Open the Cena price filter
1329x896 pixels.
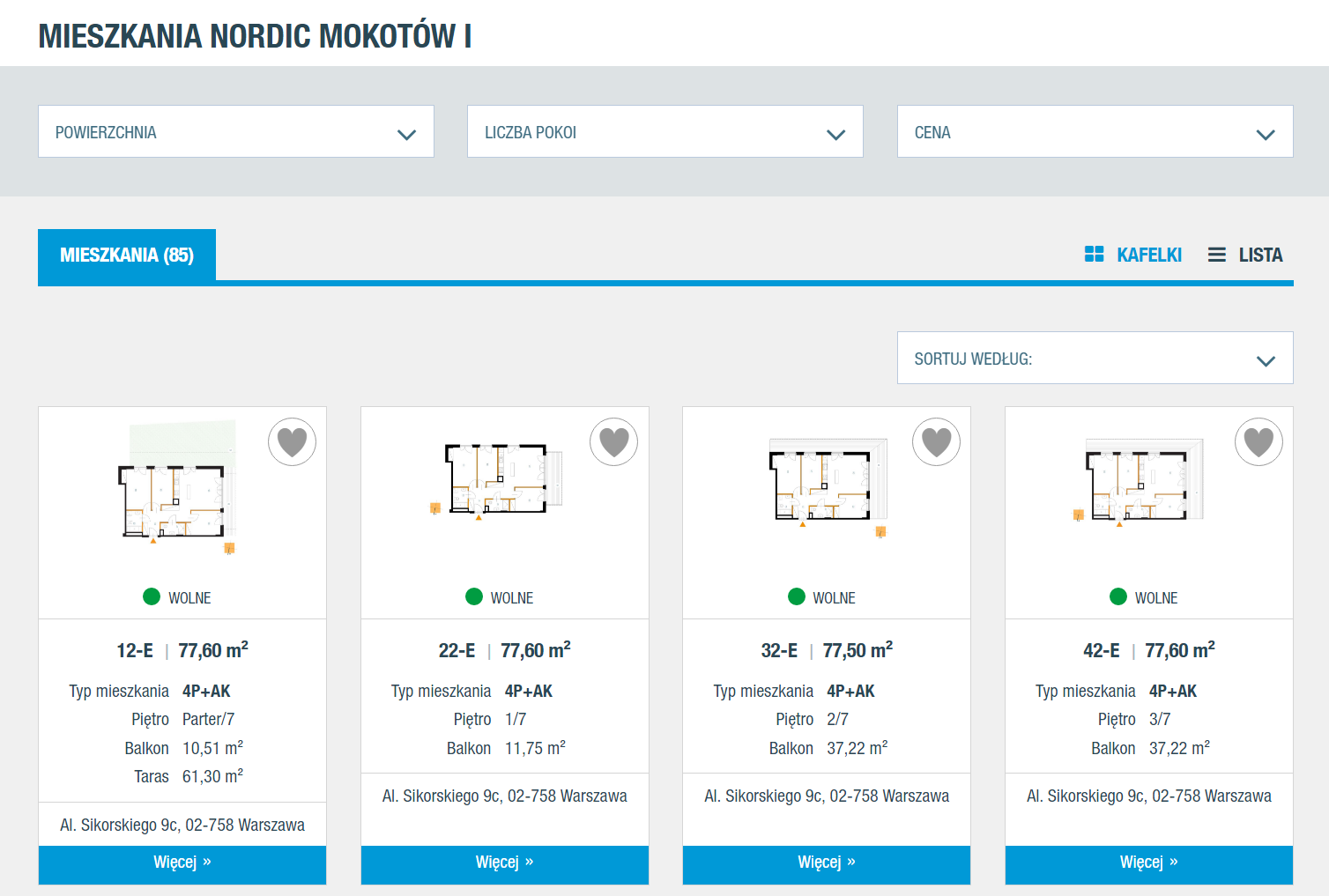coord(1095,132)
